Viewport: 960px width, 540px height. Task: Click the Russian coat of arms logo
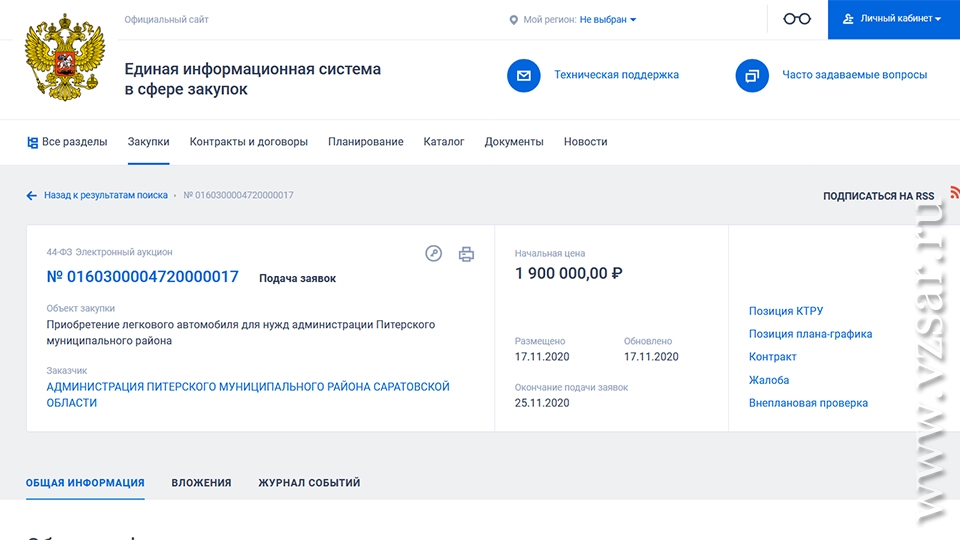pyautogui.click(x=65, y=58)
